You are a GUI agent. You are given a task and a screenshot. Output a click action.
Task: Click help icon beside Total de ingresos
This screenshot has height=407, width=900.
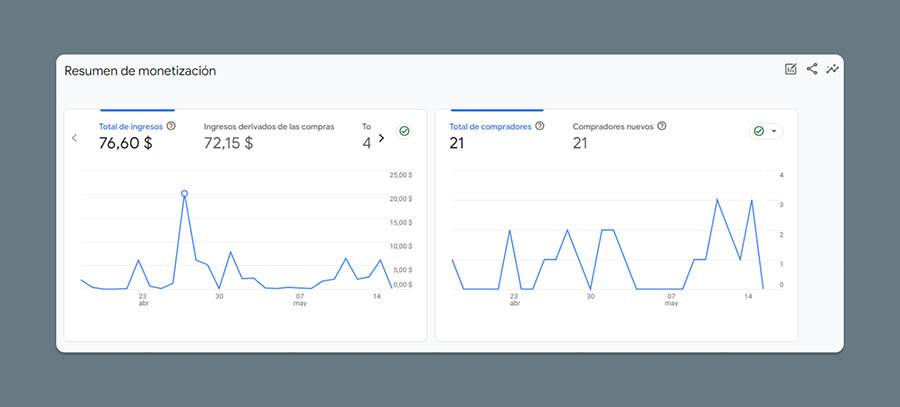click(x=171, y=126)
